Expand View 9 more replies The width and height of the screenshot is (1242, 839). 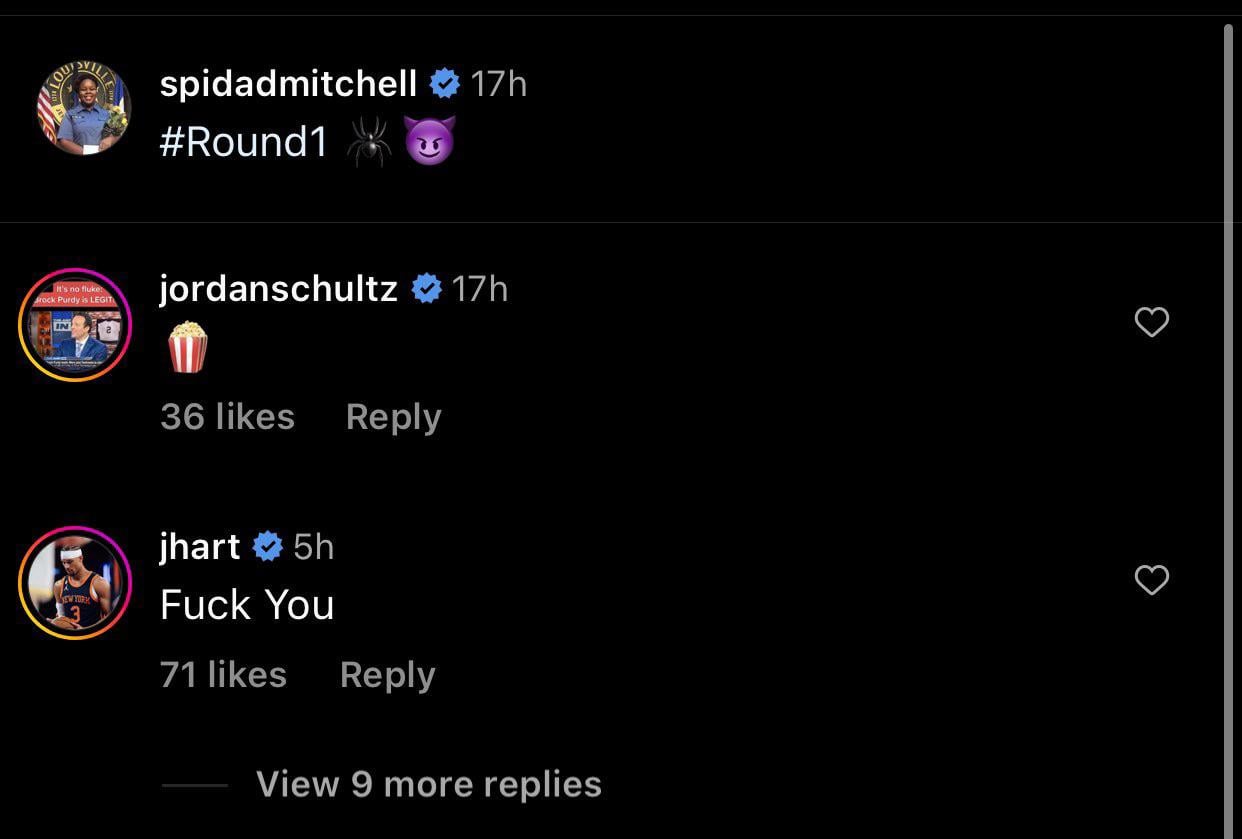coord(428,784)
